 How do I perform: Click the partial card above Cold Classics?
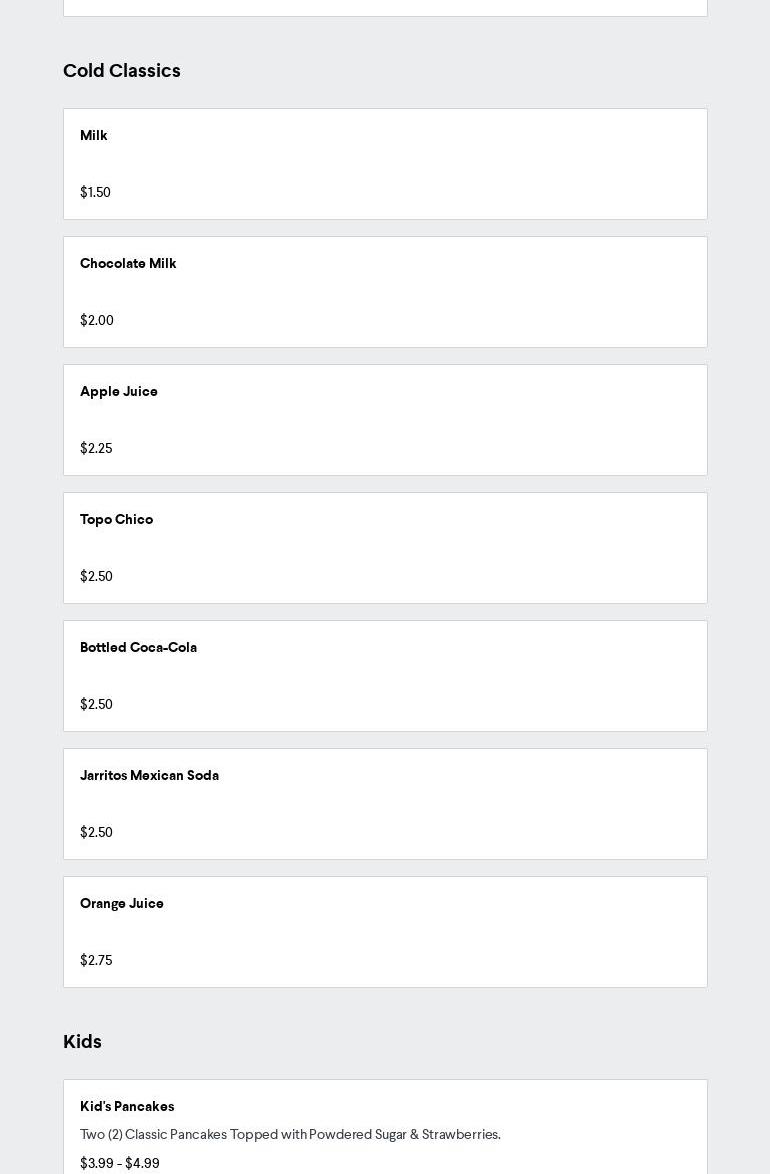tap(385, 7)
